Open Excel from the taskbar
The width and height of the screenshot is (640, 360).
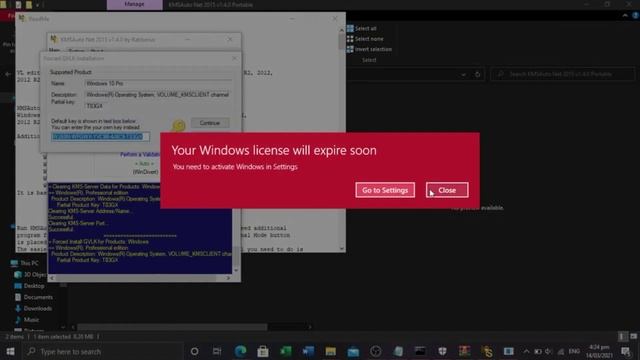(285, 351)
